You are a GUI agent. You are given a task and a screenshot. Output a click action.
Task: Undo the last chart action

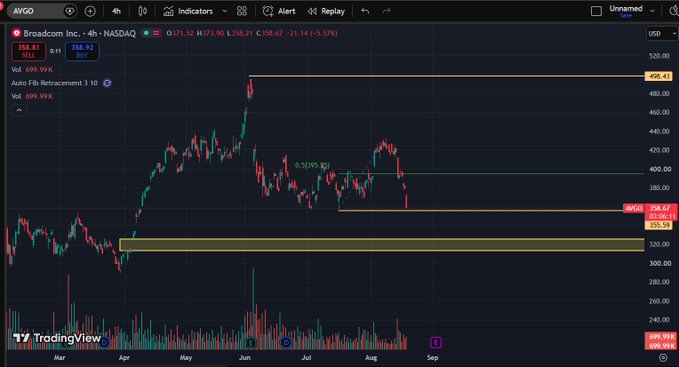click(365, 11)
